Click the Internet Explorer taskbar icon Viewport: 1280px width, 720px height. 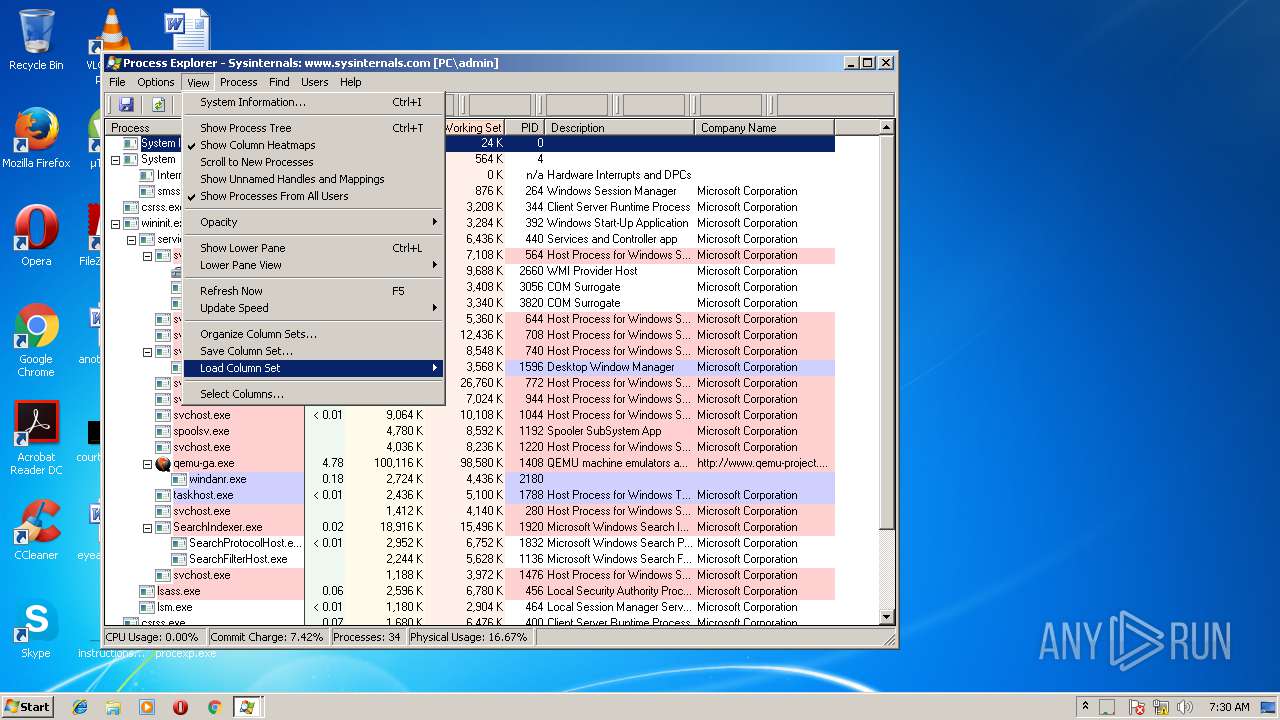coord(80,707)
